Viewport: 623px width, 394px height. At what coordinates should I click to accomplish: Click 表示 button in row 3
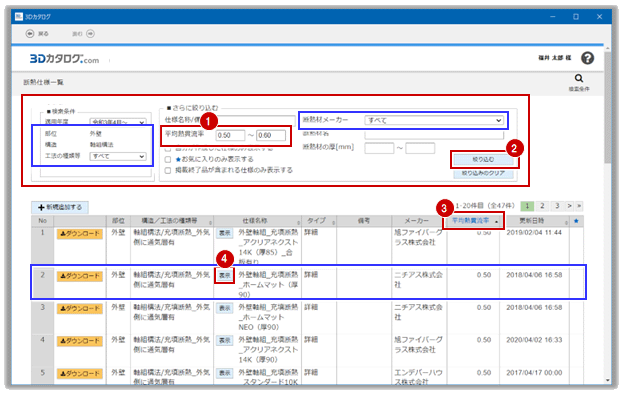[225, 308]
